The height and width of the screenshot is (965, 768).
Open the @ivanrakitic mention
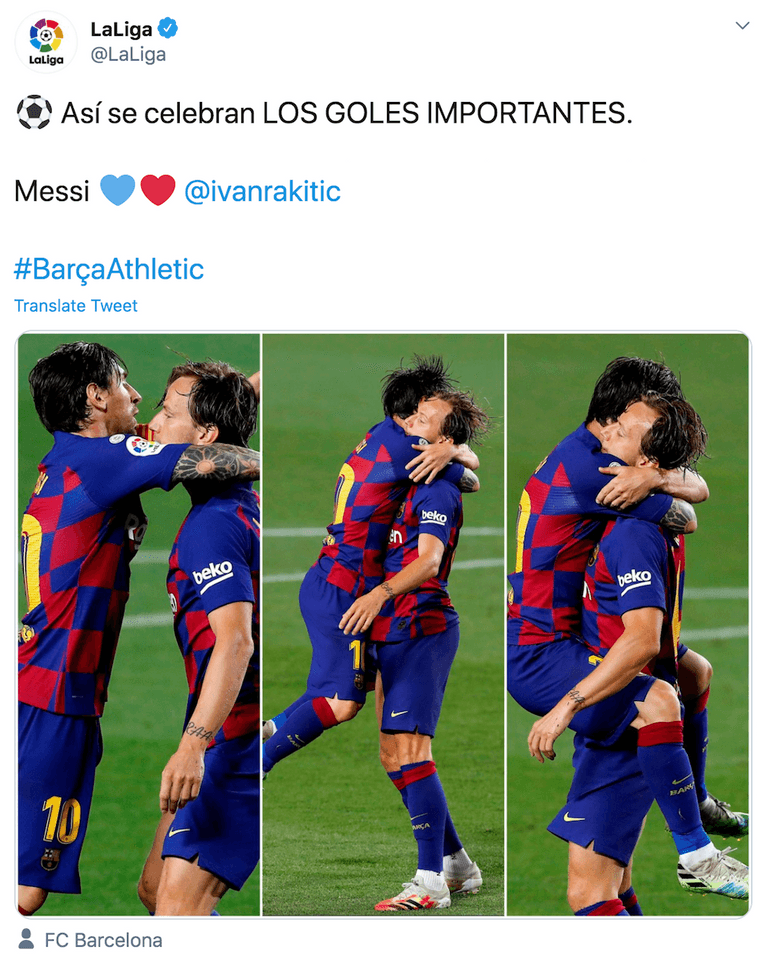pos(262,191)
